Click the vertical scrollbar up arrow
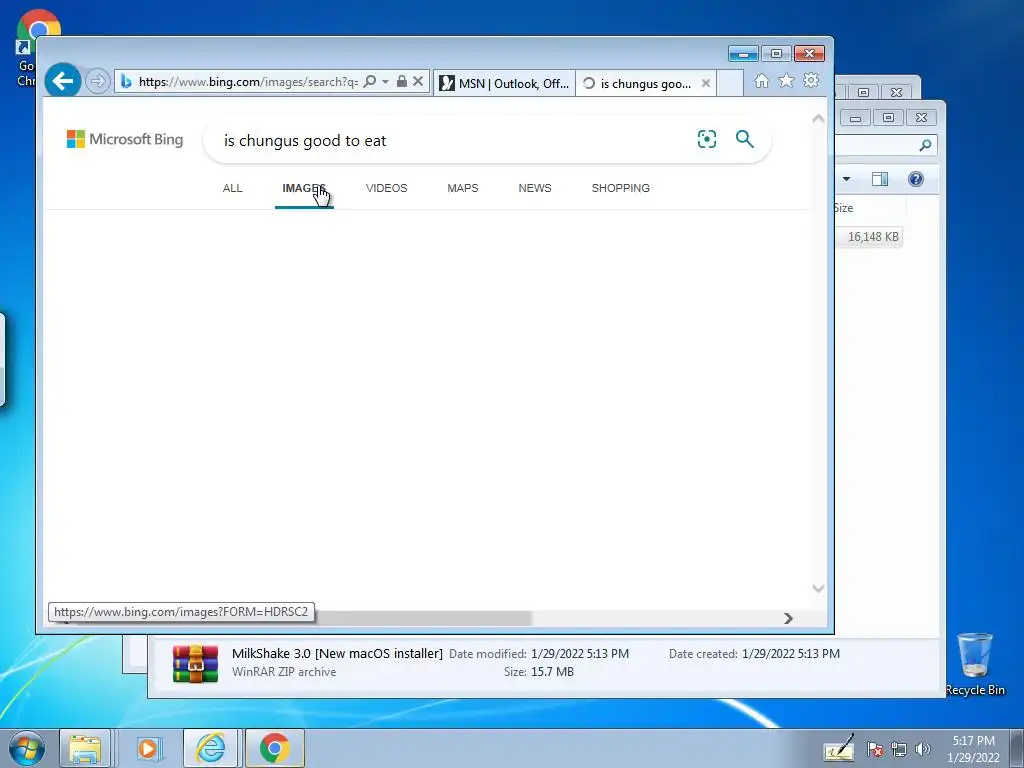The width and height of the screenshot is (1024, 768). pyautogui.click(x=818, y=119)
